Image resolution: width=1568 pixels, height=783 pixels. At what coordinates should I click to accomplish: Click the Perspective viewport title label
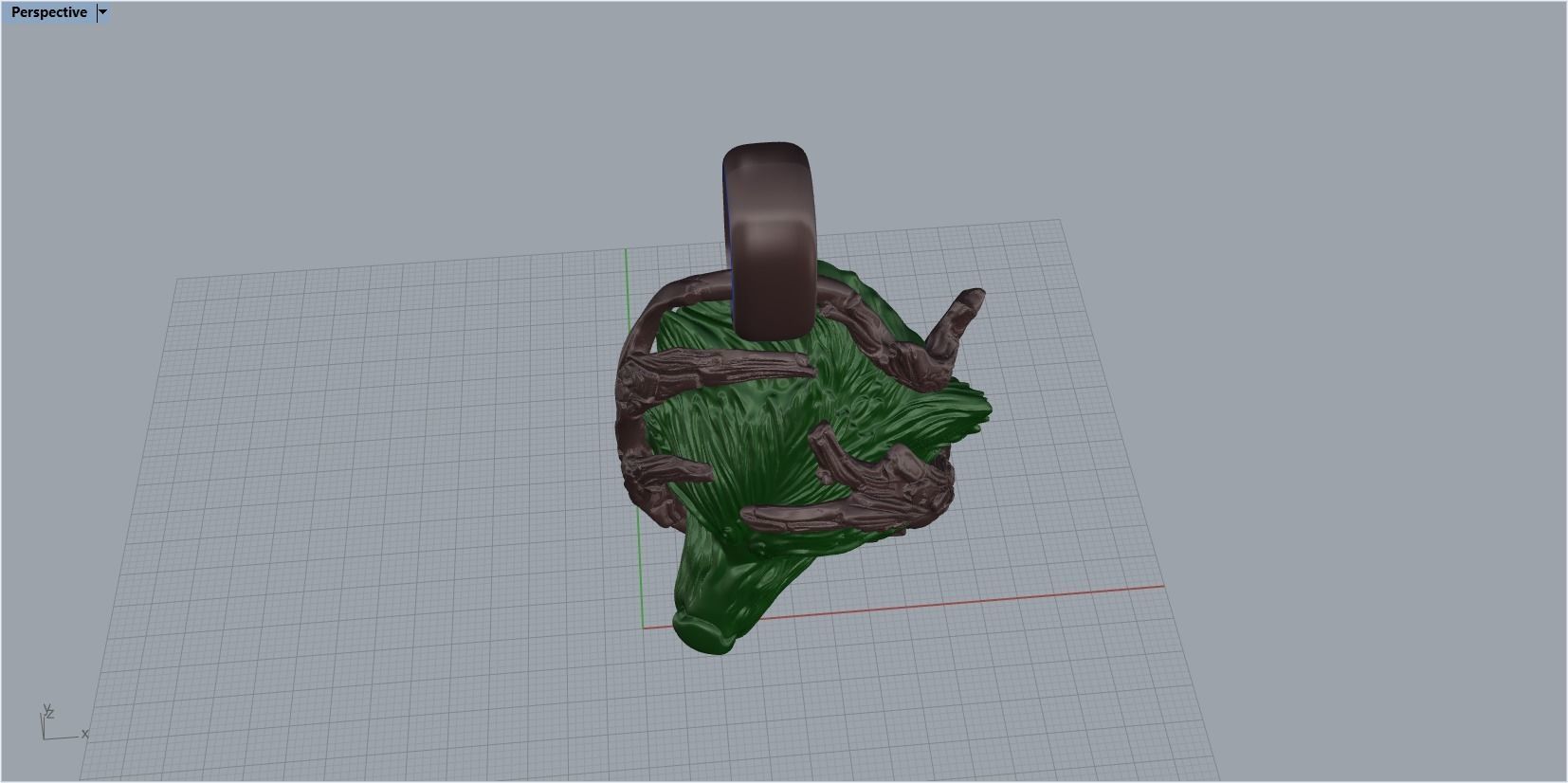(x=48, y=12)
